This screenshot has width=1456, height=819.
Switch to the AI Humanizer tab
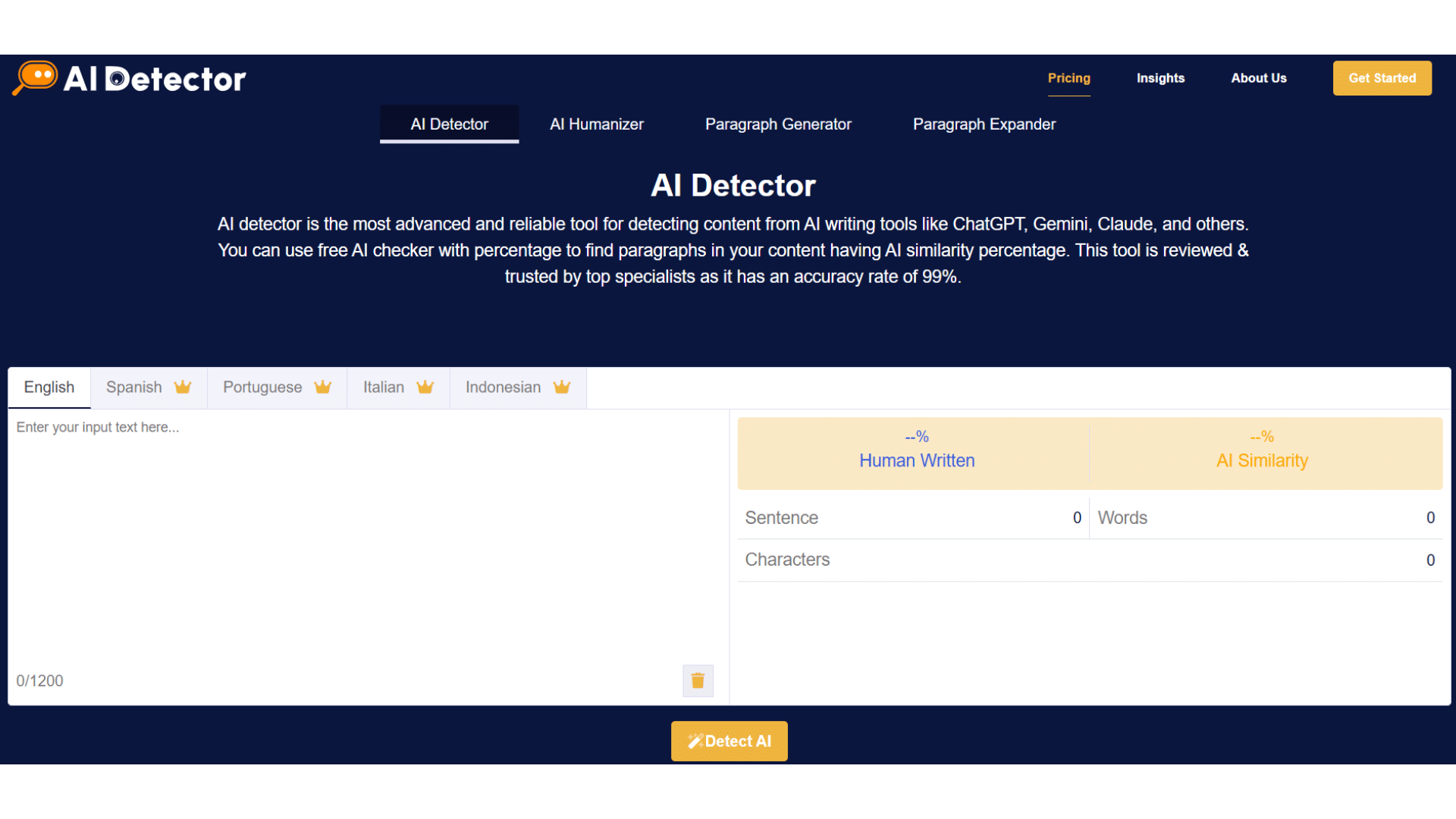tap(596, 124)
